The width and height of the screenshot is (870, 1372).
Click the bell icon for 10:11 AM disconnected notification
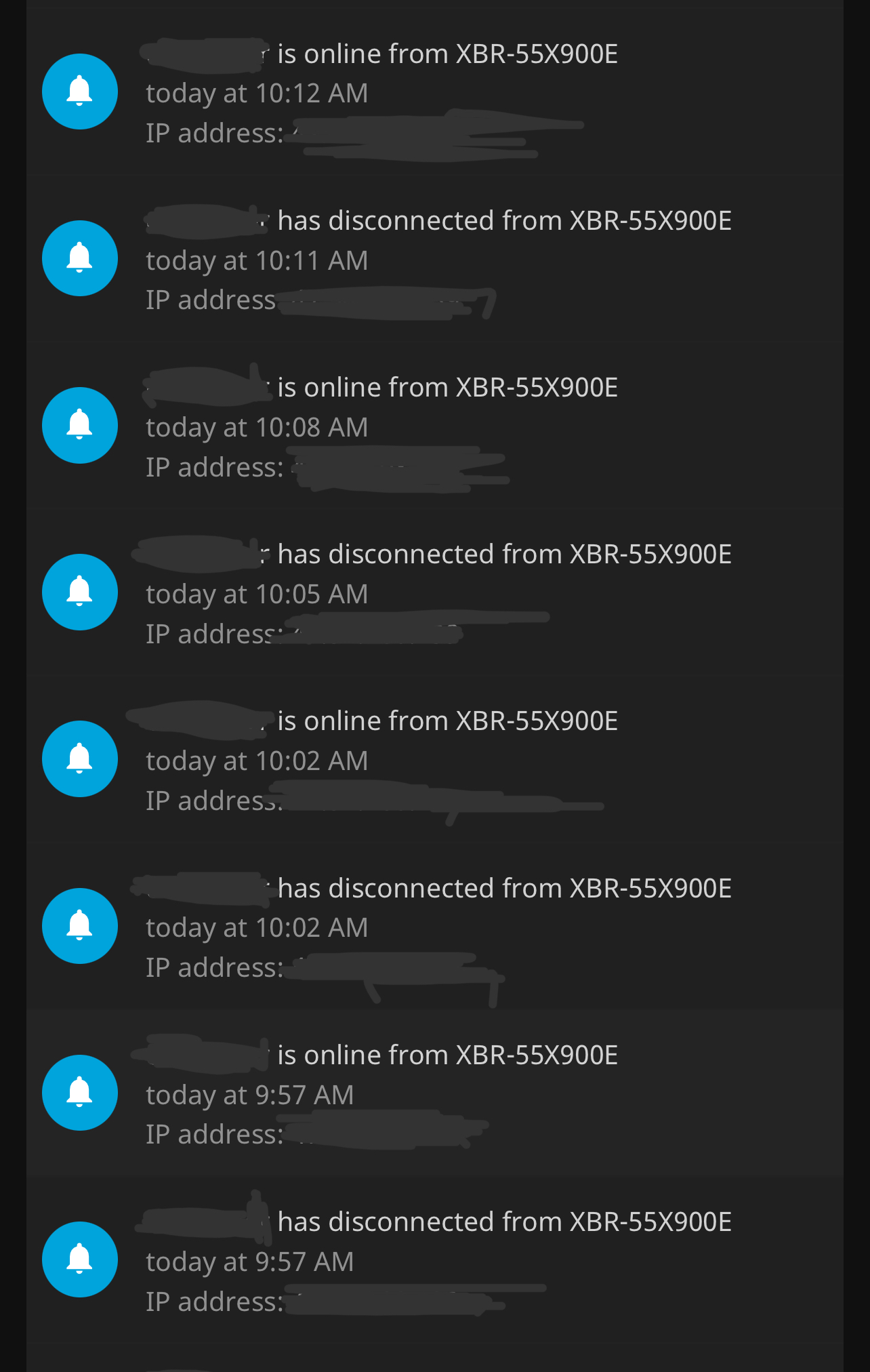click(x=80, y=258)
